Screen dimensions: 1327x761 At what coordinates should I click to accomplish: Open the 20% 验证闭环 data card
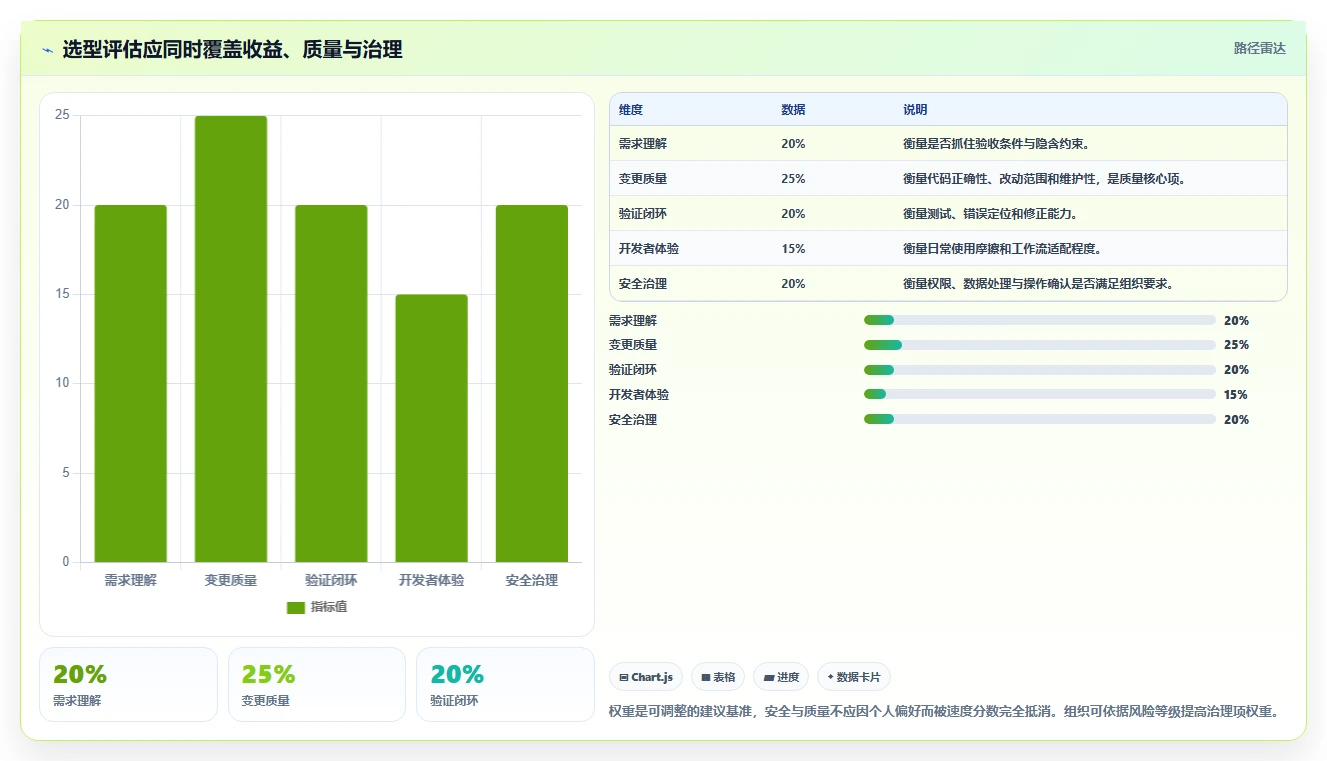505,684
